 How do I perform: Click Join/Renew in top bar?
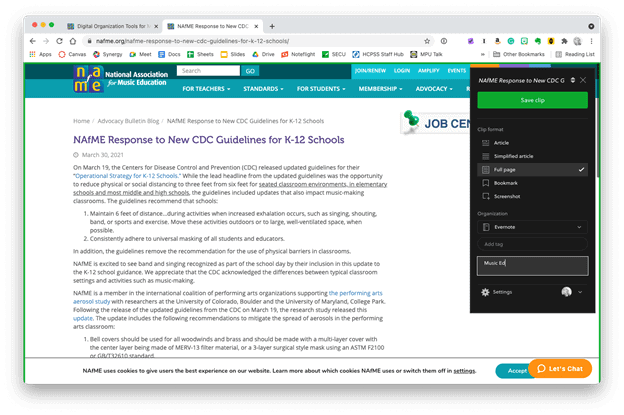370,70
